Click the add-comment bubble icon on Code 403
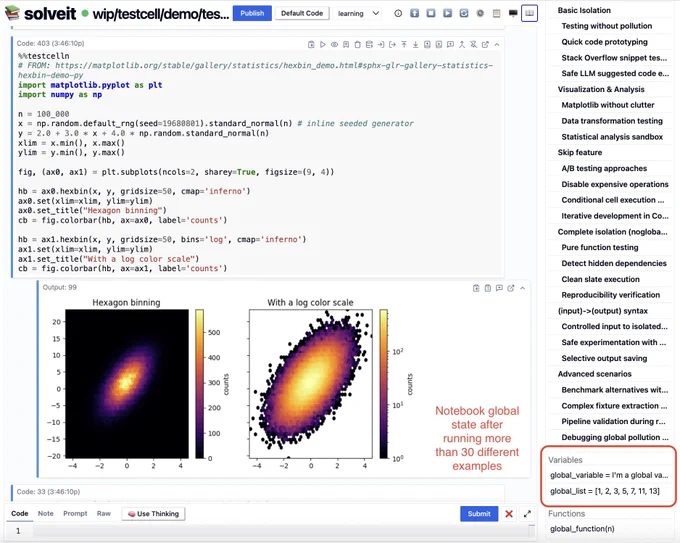 point(450,44)
